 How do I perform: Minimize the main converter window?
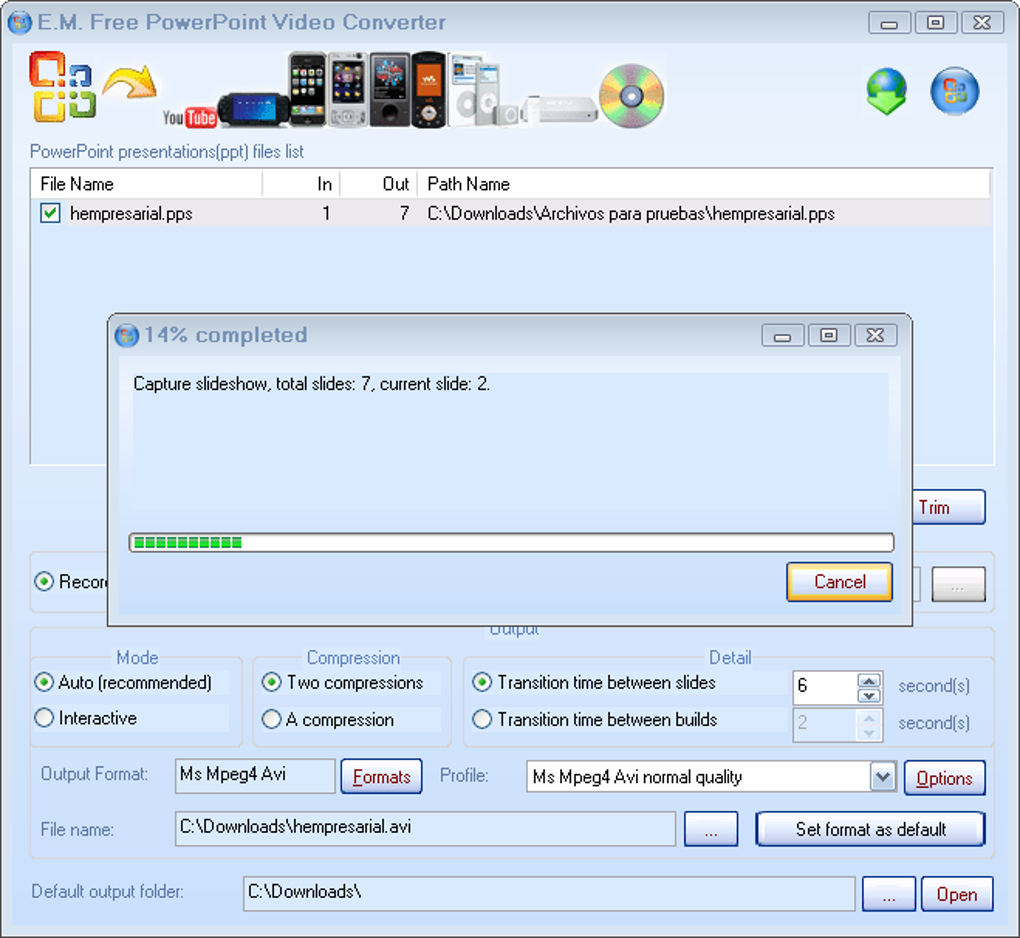click(889, 23)
